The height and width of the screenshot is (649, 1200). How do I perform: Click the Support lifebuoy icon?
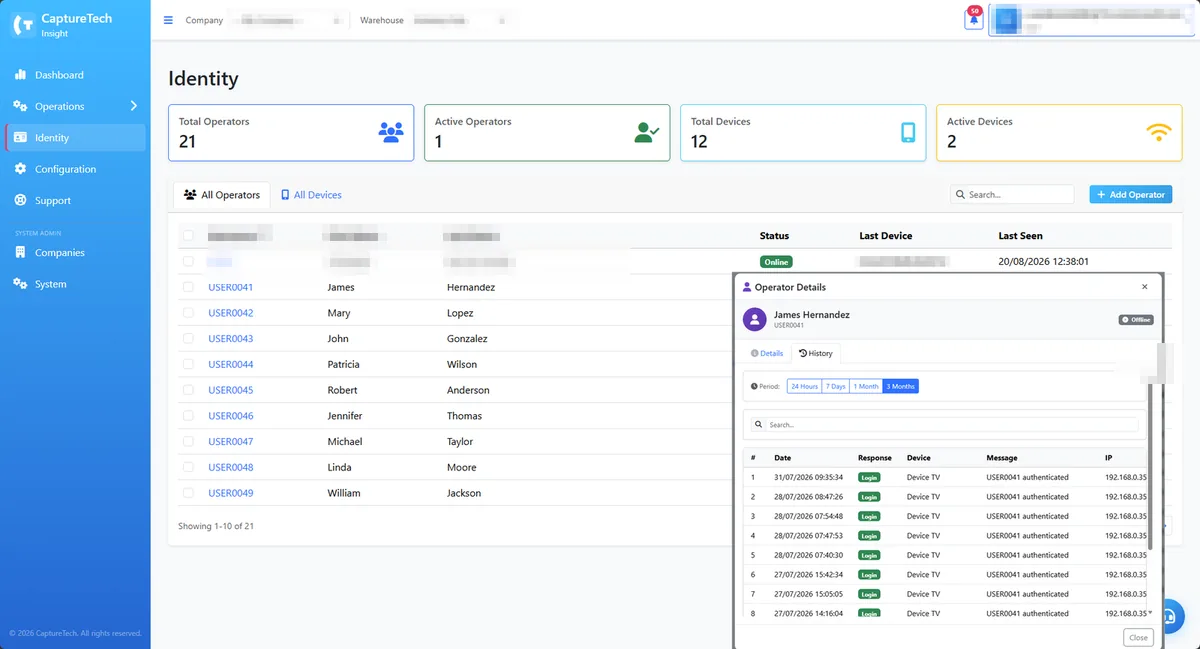click(x=20, y=200)
